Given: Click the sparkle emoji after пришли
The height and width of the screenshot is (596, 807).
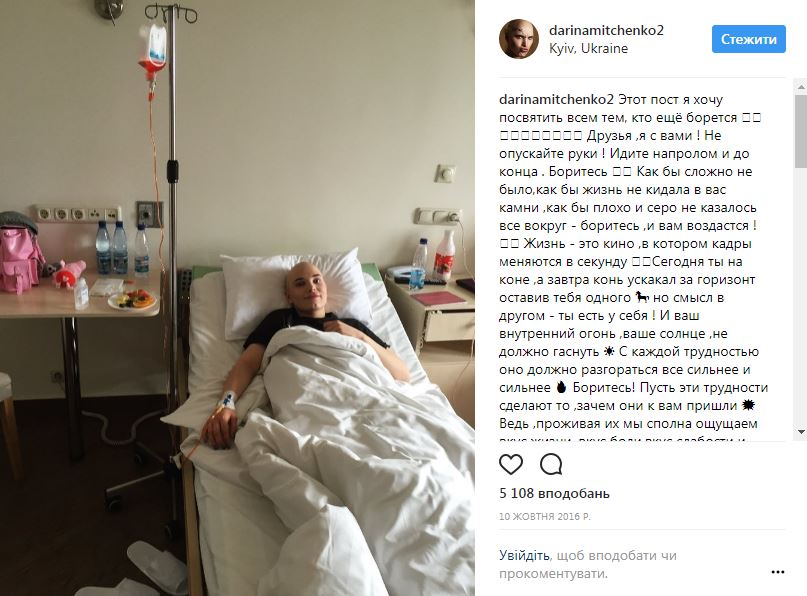Looking at the screenshot, I should [748, 405].
